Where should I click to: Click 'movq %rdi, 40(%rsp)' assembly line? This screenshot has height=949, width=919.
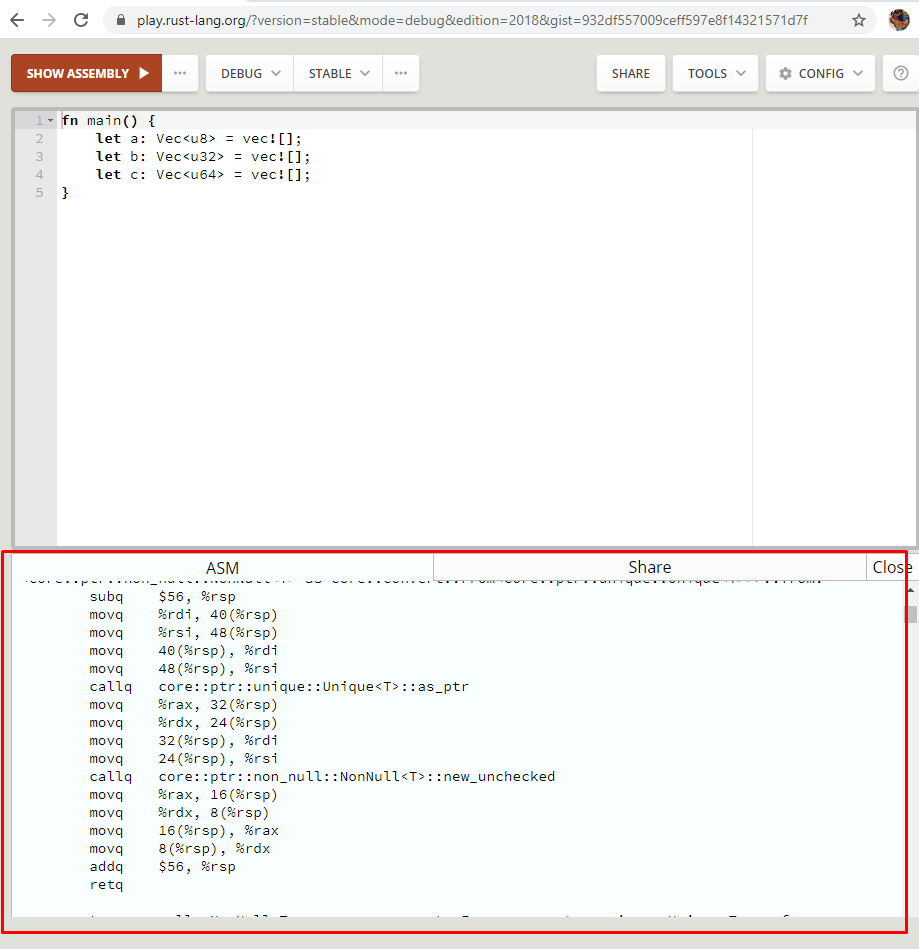[x=183, y=614]
